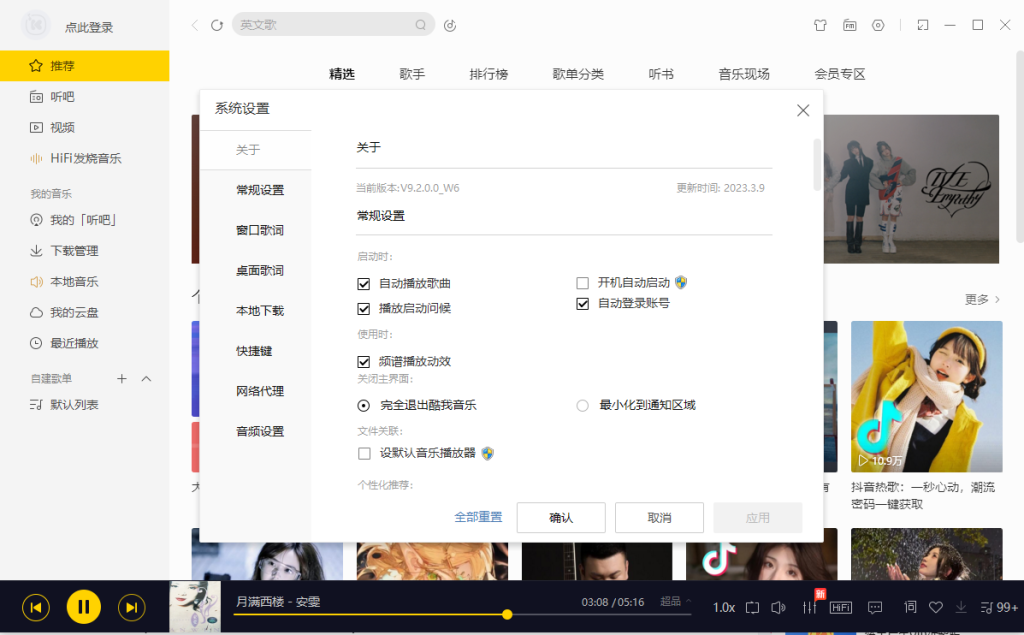The width and height of the screenshot is (1024, 635).
Task: Add a new playlist with the plus icon
Action: [x=121, y=378]
